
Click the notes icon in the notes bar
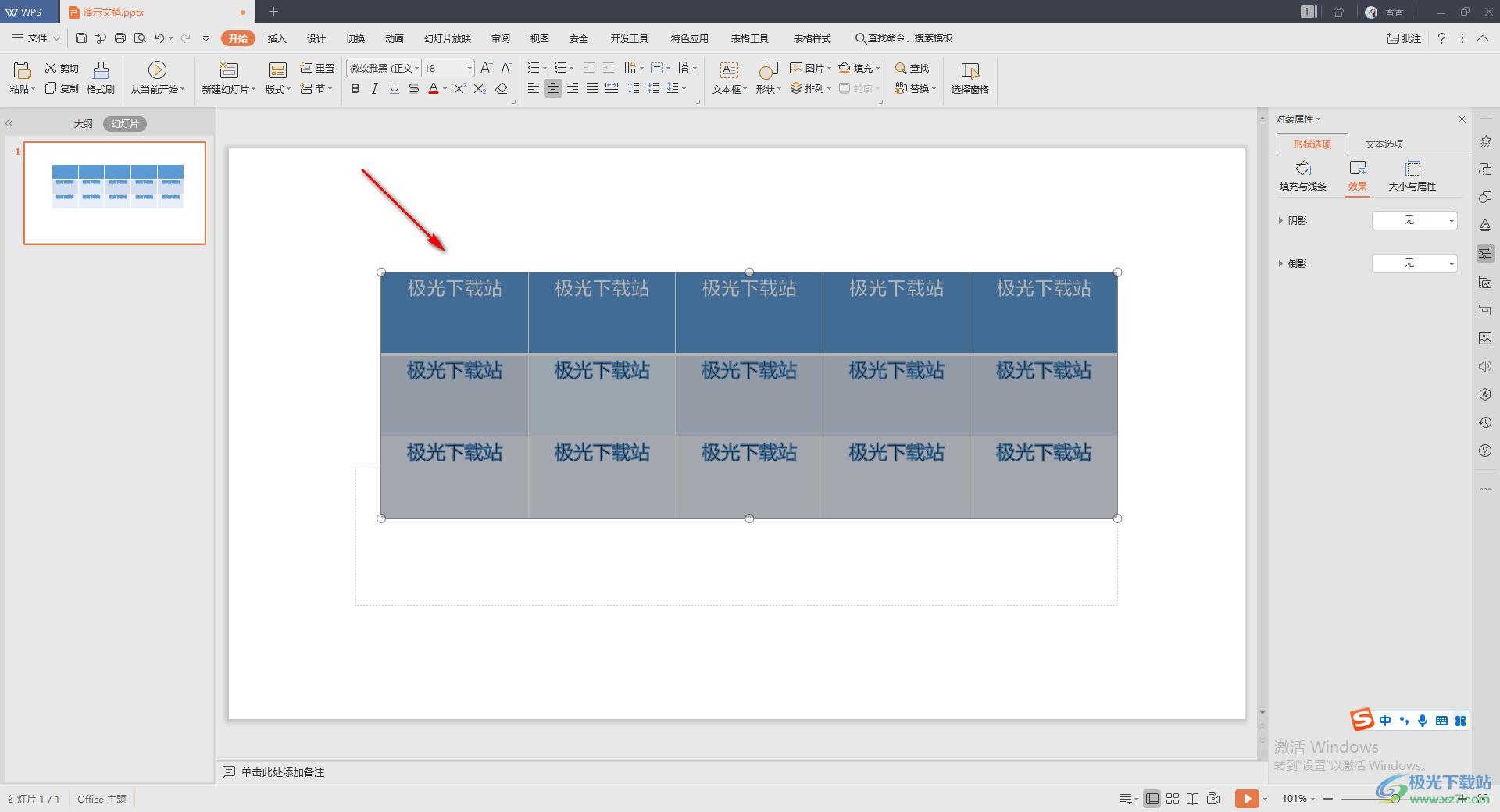pyautogui.click(x=229, y=771)
